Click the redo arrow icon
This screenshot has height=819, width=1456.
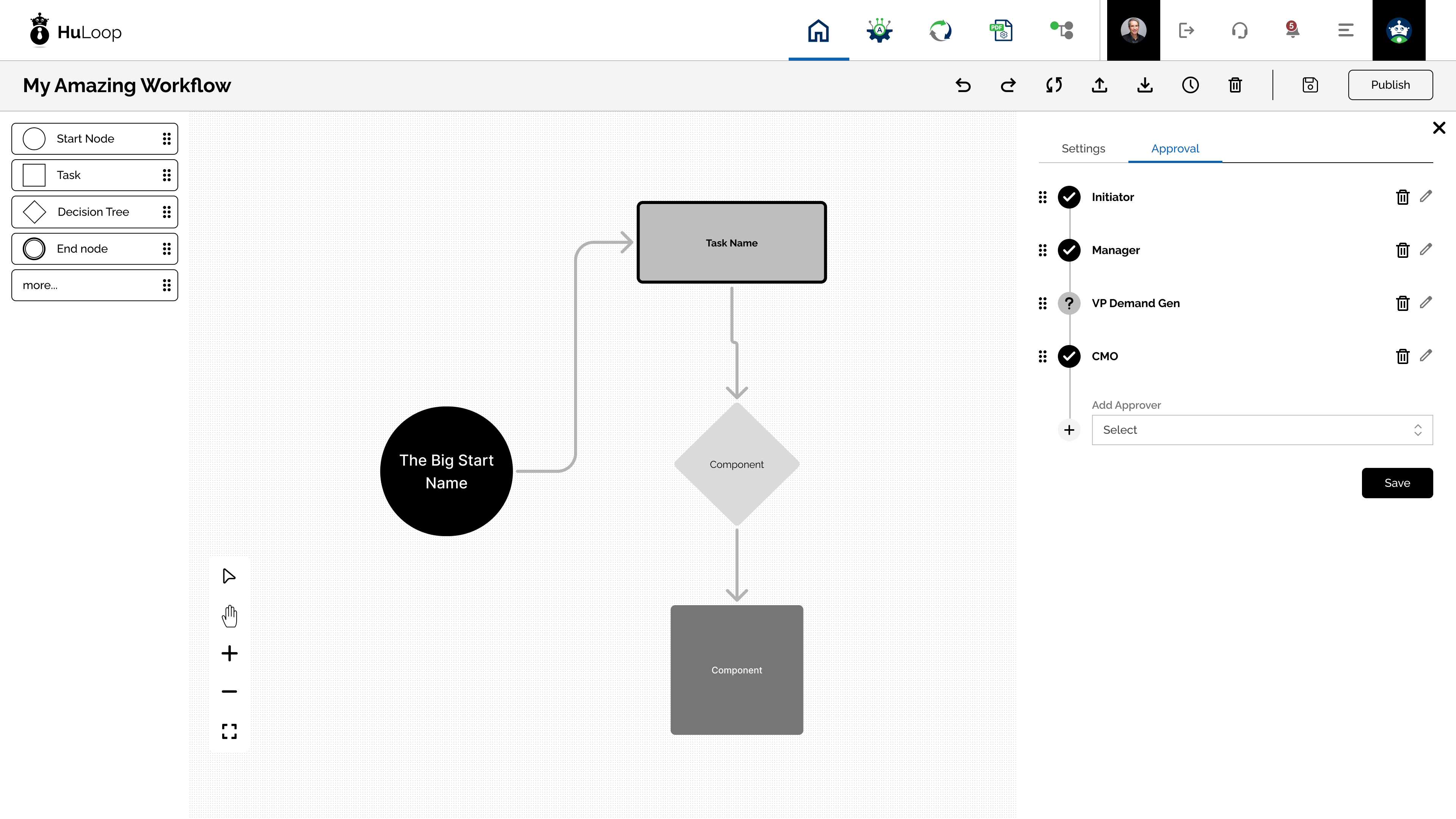coord(1008,85)
